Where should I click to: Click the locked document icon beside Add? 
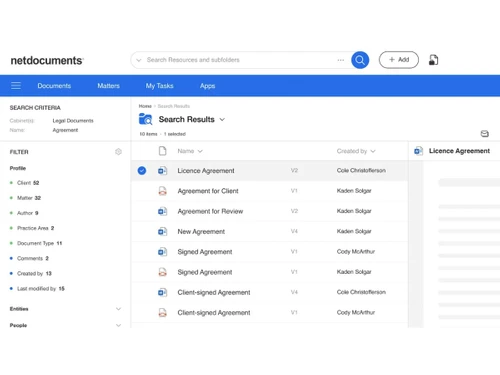point(433,60)
